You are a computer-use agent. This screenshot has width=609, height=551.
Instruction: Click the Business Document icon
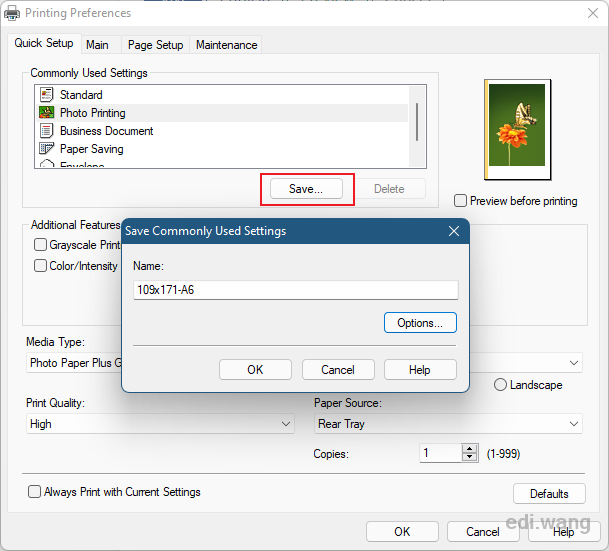pos(47,131)
